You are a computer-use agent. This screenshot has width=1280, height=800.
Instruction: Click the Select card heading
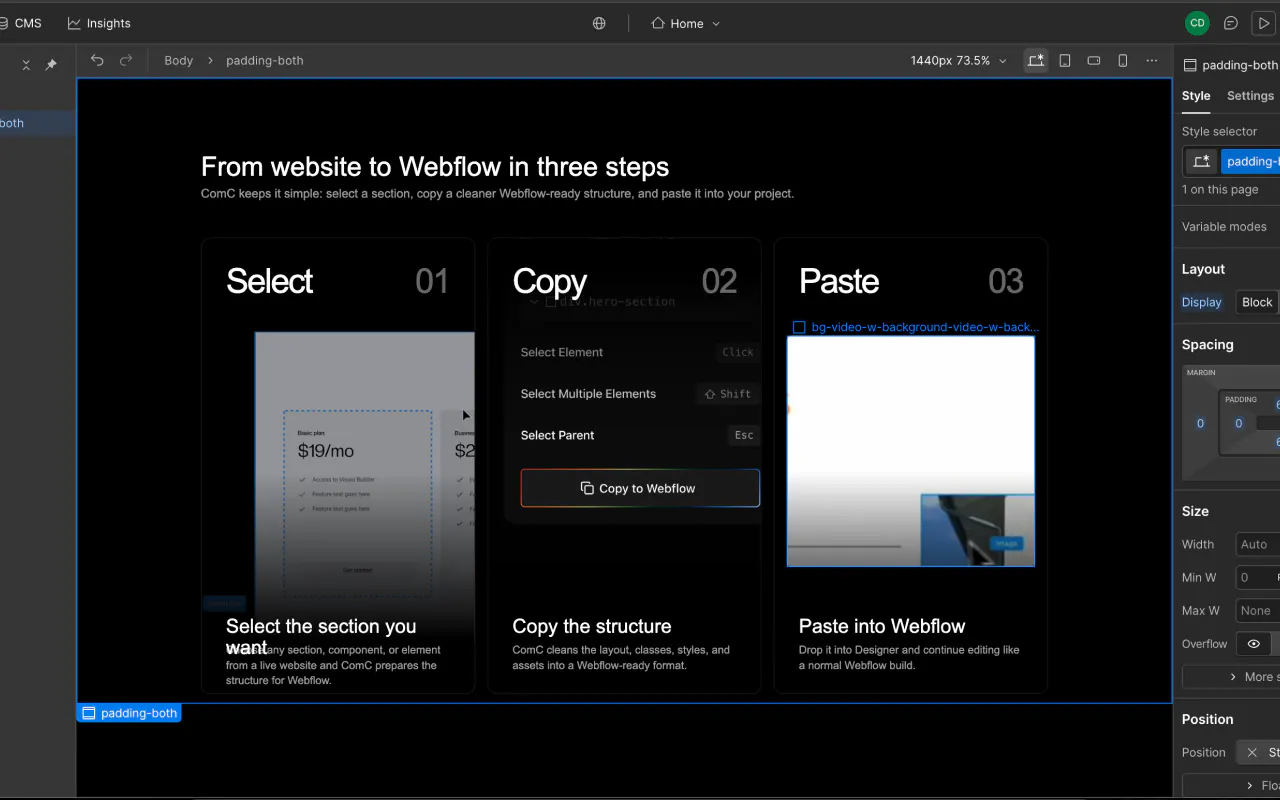pyautogui.click(x=269, y=281)
